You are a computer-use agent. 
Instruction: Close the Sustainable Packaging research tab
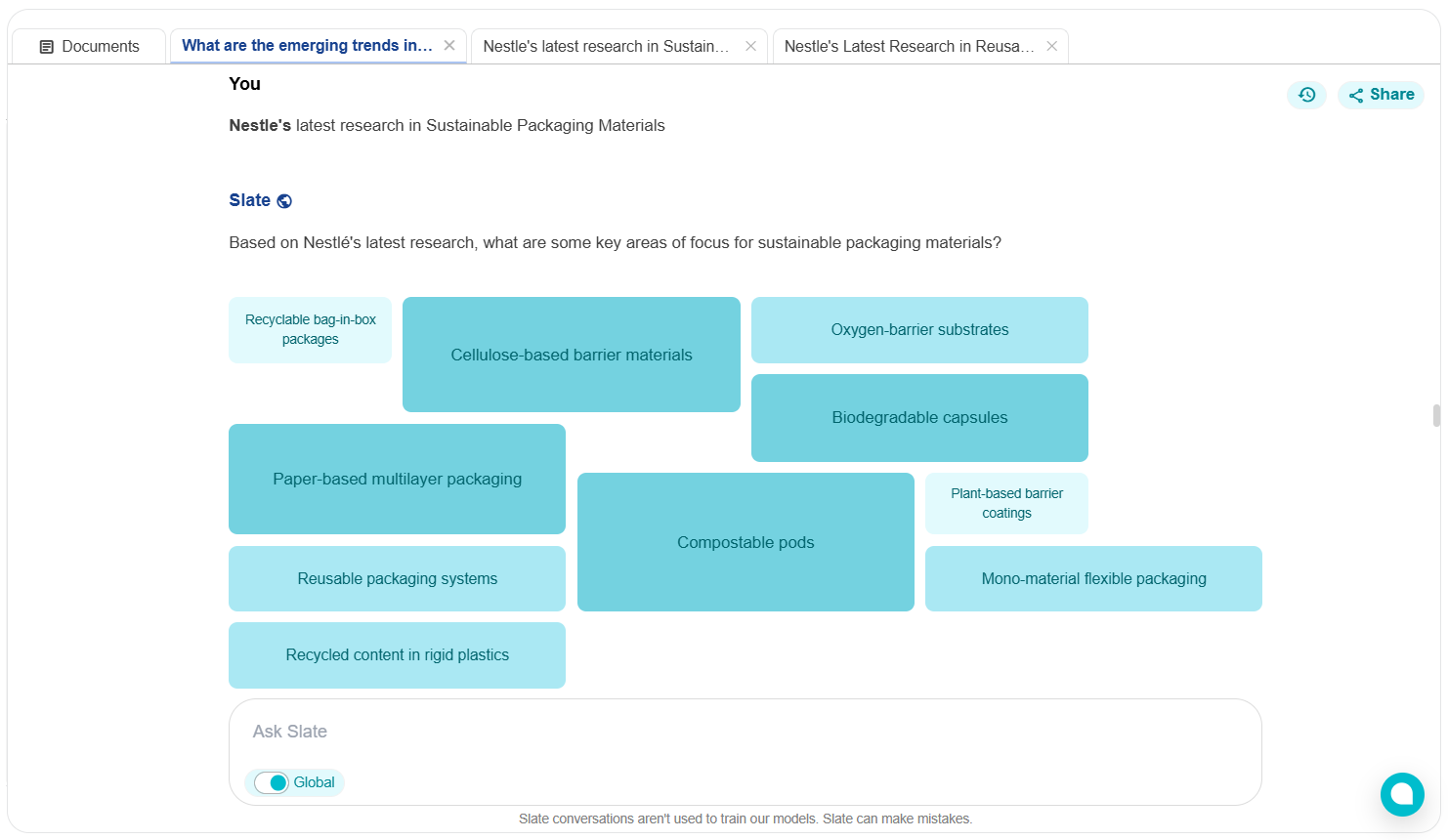pyautogui.click(x=750, y=46)
